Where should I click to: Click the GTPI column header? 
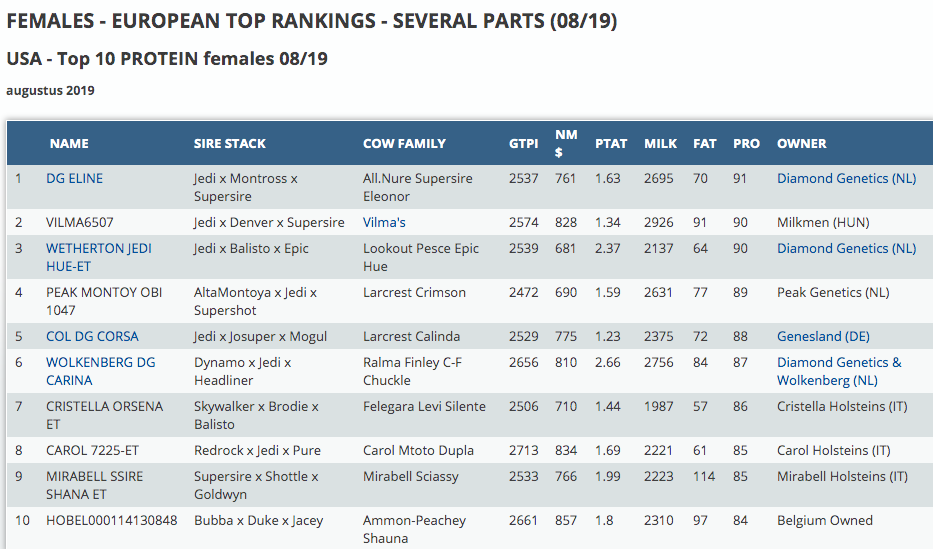pos(523,143)
